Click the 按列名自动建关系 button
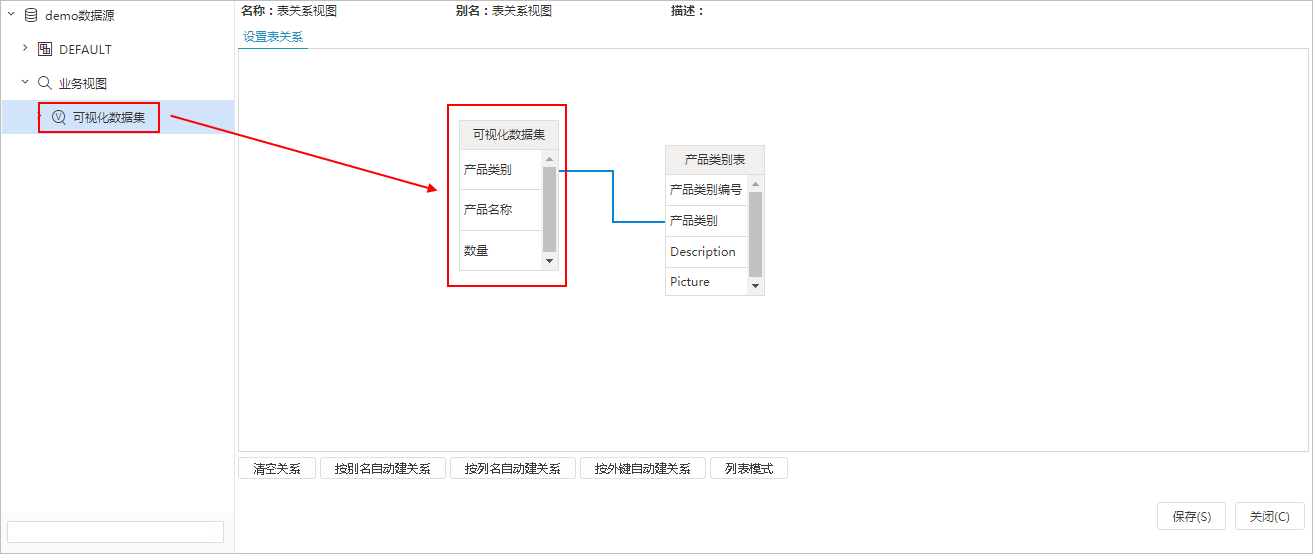The height and width of the screenshot is (554, 1313). [513, 468]
